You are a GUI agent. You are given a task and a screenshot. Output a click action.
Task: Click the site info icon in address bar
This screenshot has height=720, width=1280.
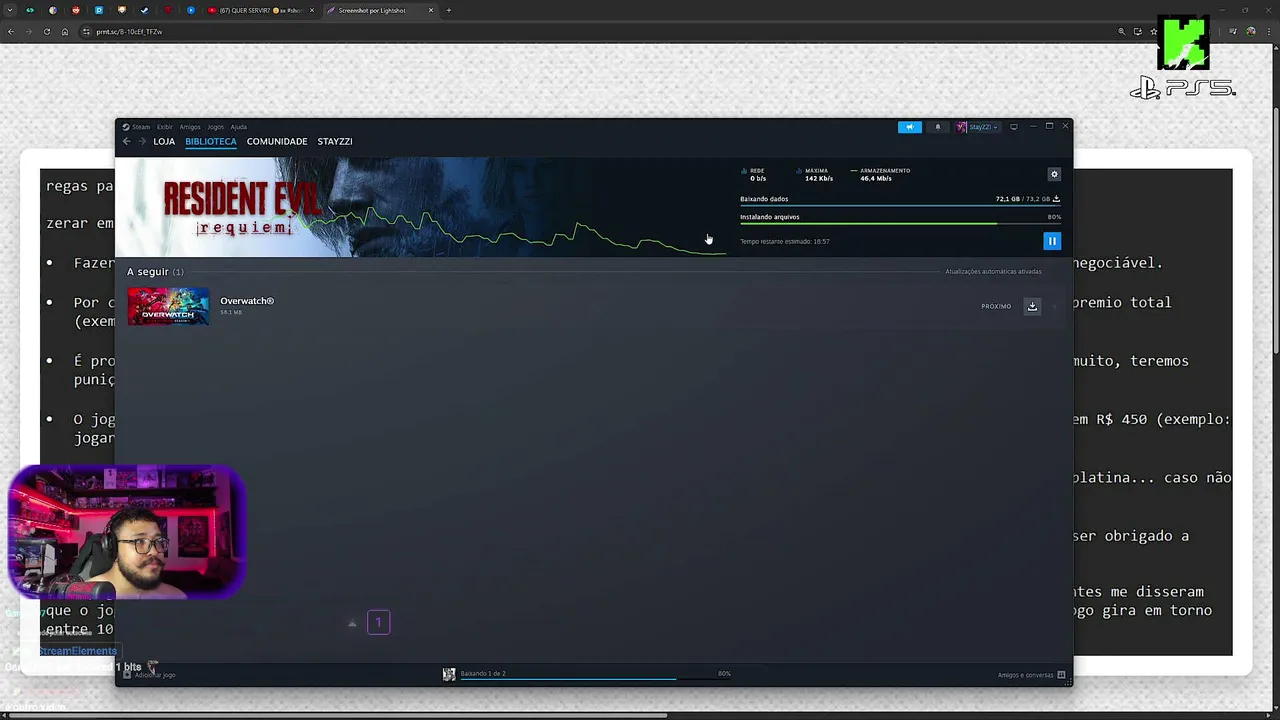(x=86, y=31)
